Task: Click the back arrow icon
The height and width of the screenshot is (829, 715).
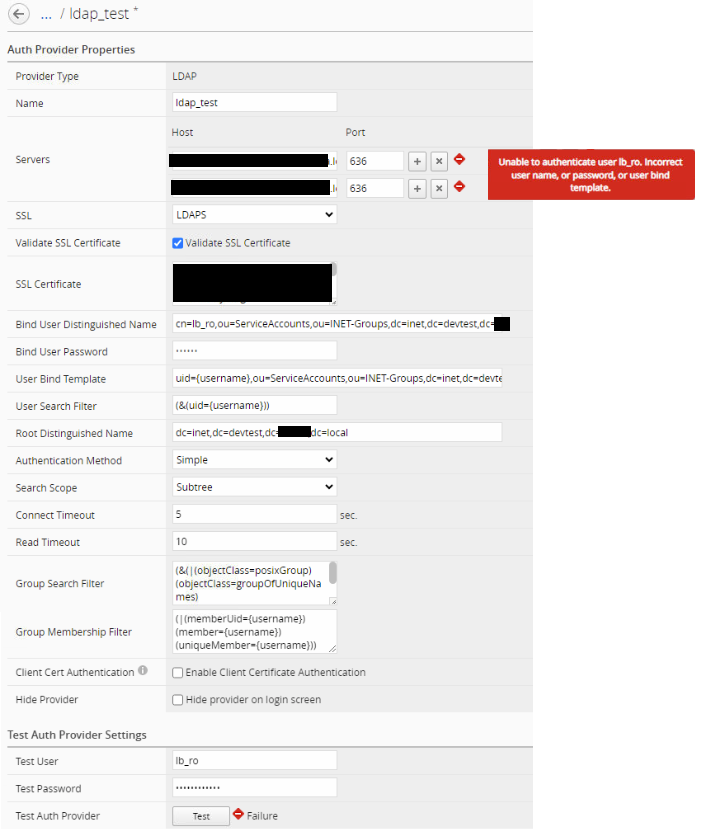Action: (19, 14)
